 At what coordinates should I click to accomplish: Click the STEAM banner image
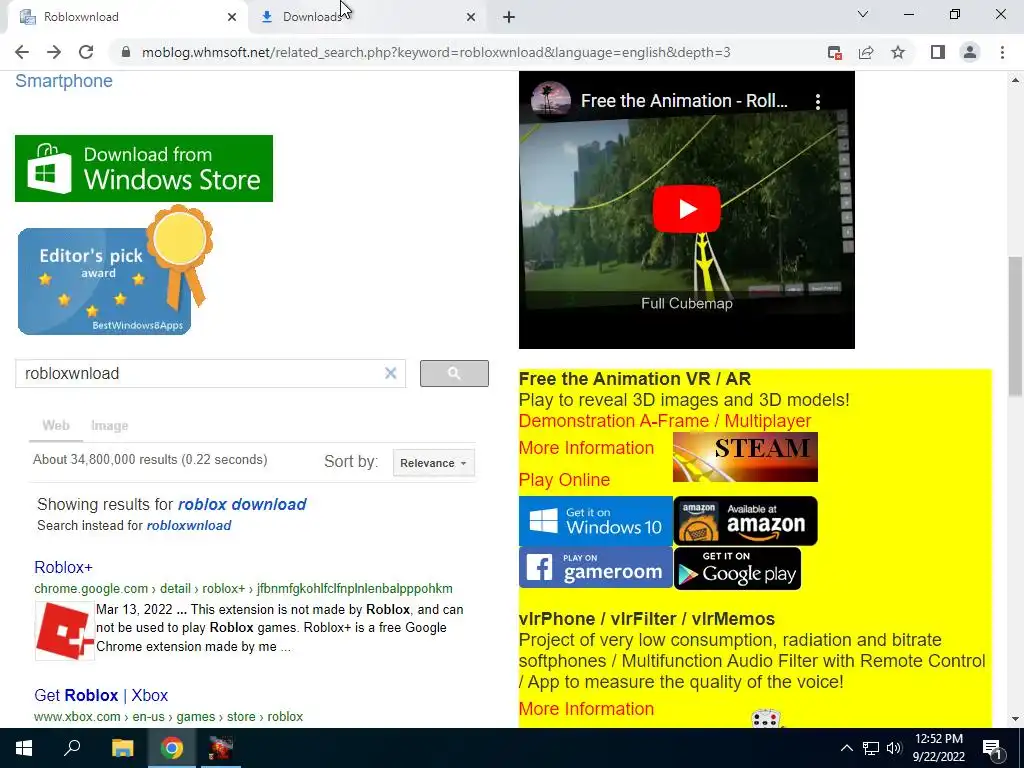(x=745, y=456)
